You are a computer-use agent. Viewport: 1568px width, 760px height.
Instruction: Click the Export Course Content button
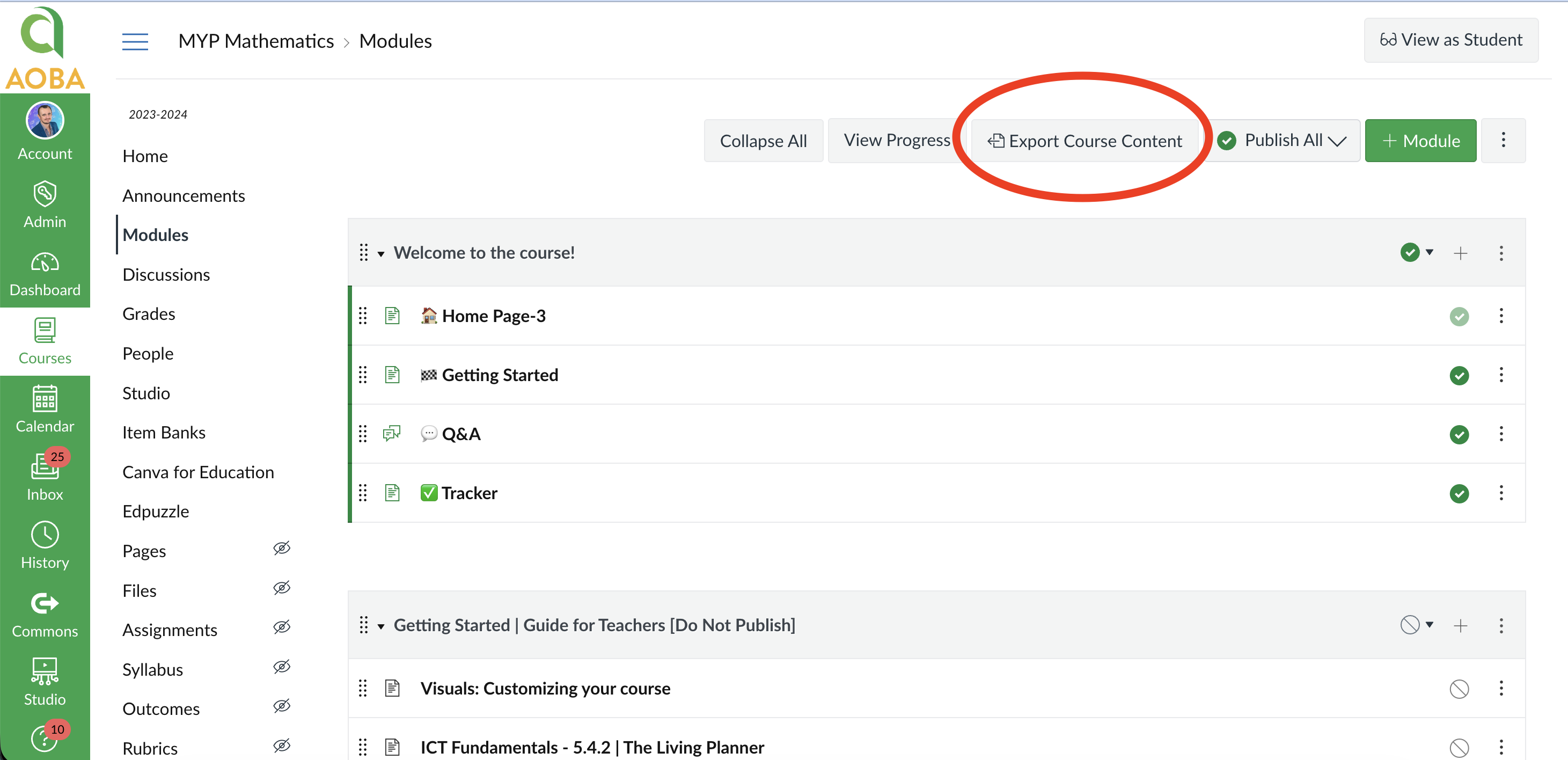(1084, 141)
